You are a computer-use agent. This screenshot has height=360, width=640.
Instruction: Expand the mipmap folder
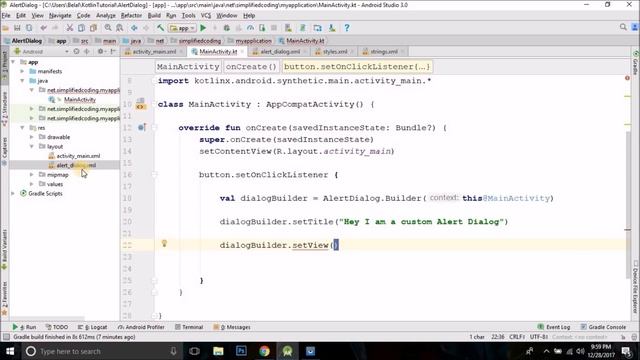(x=32, y=175)
